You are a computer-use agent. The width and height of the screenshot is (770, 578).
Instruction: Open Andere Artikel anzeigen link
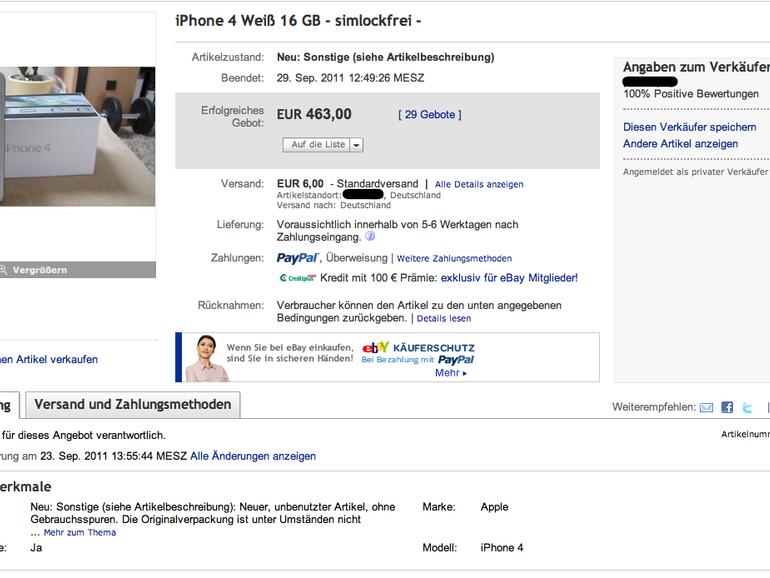click(680, 144)
